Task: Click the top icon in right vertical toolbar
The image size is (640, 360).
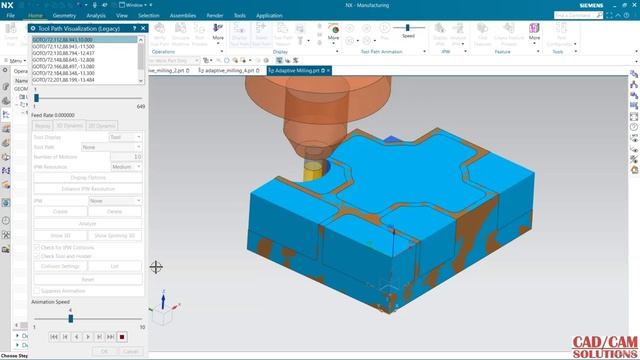Action: [x=634, y=74]
